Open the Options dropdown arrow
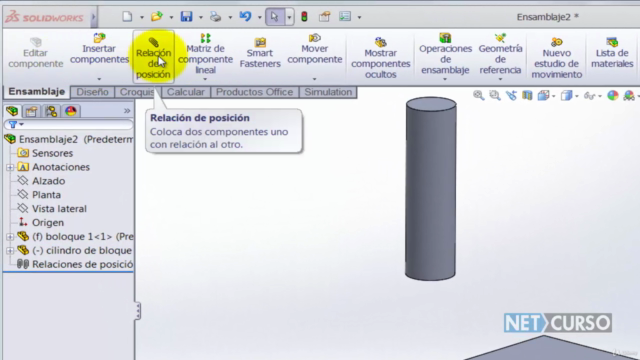This screenshot has height=360, width=640. 359,18
